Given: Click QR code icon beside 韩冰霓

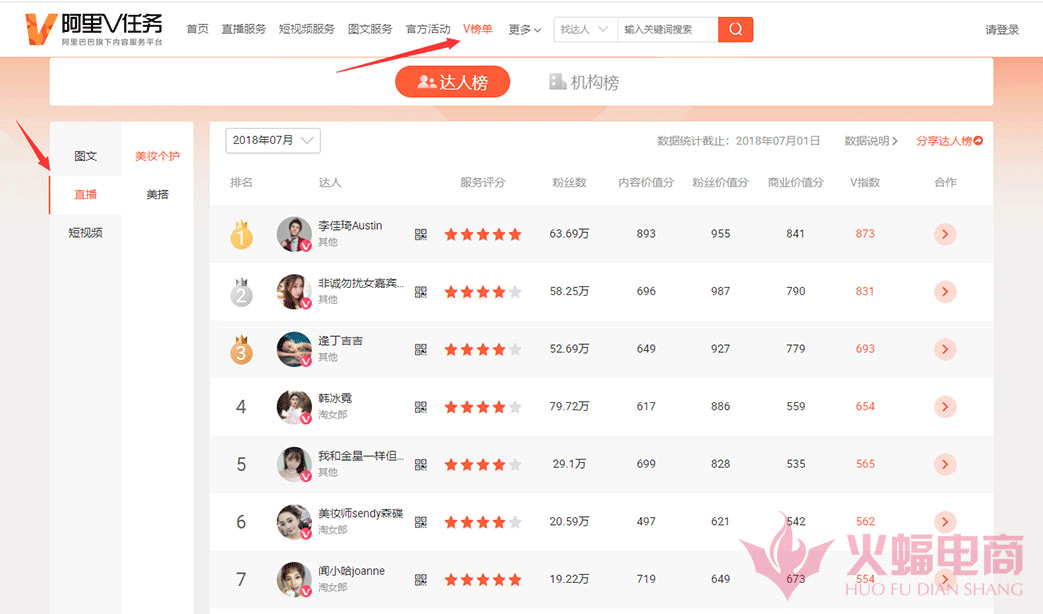Looking at the screenshot, I should point(421,407).
